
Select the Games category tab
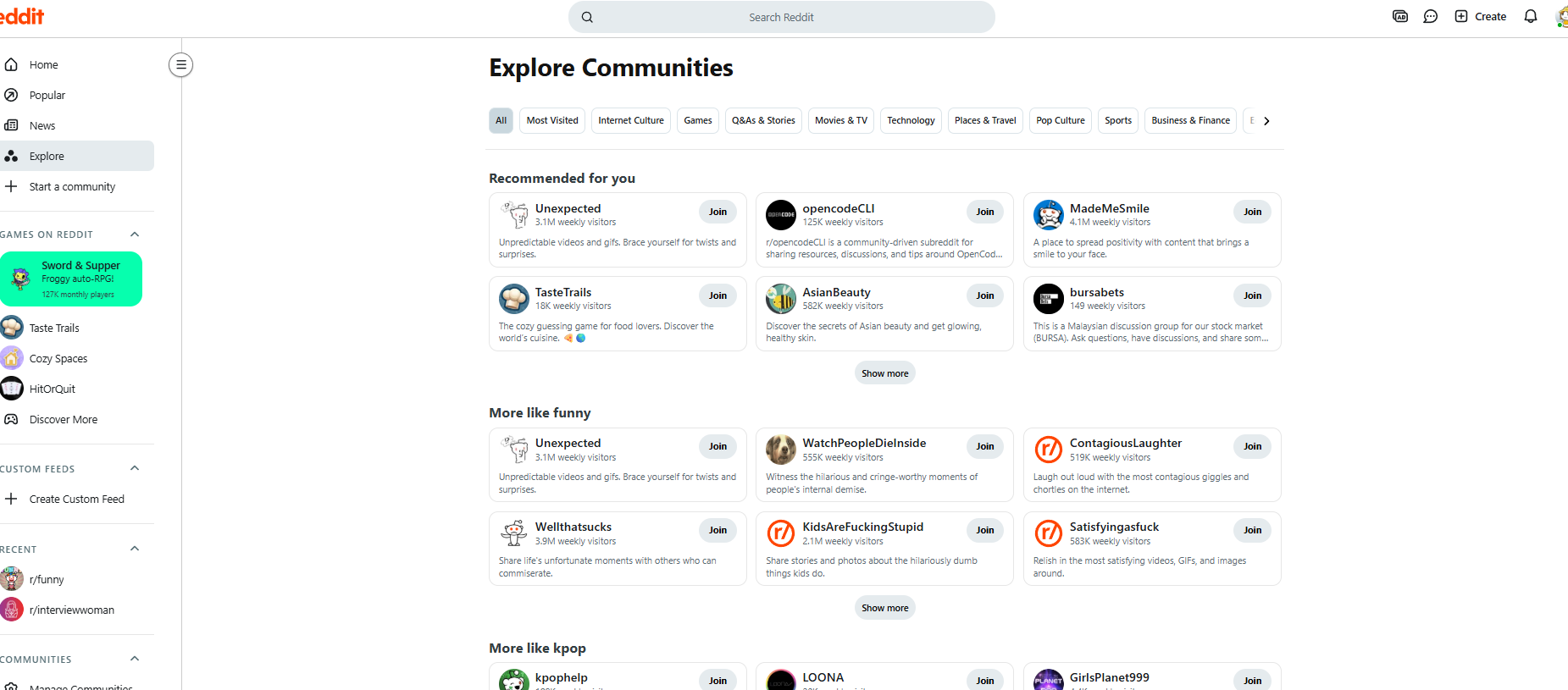pyautogui.click(x=698, y=120)
